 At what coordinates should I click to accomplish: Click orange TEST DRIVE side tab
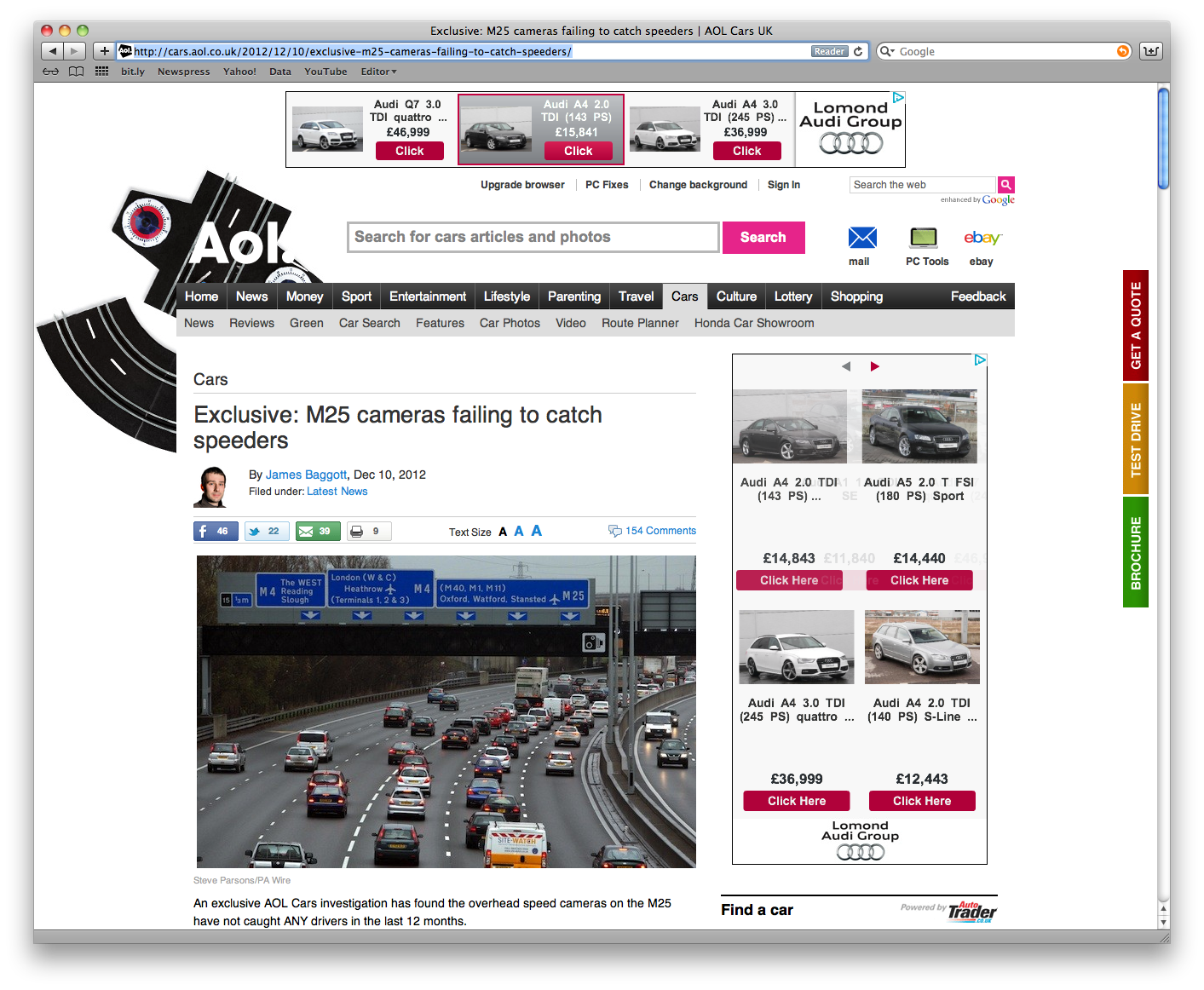[x=1136, y=440]
